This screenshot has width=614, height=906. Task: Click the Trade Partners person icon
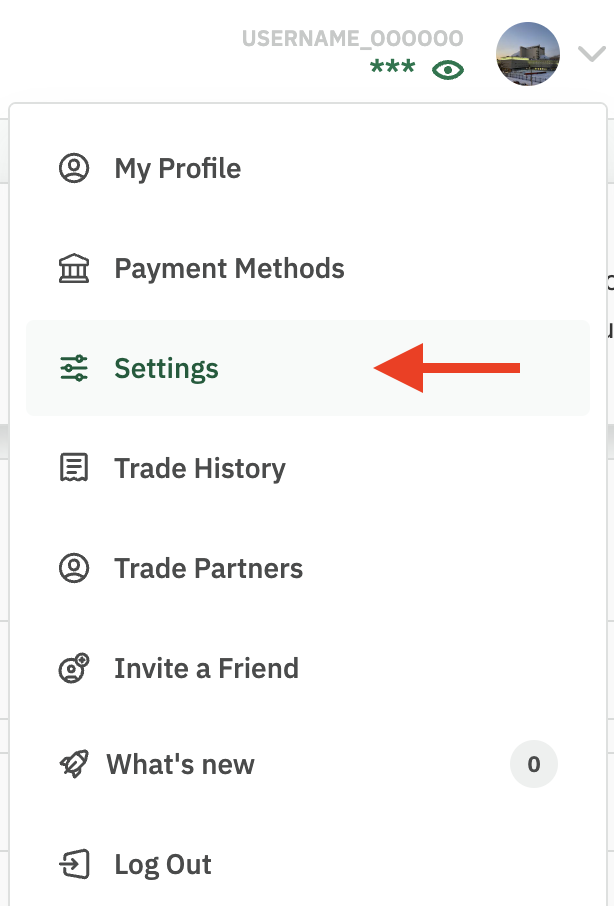point(74,568)
